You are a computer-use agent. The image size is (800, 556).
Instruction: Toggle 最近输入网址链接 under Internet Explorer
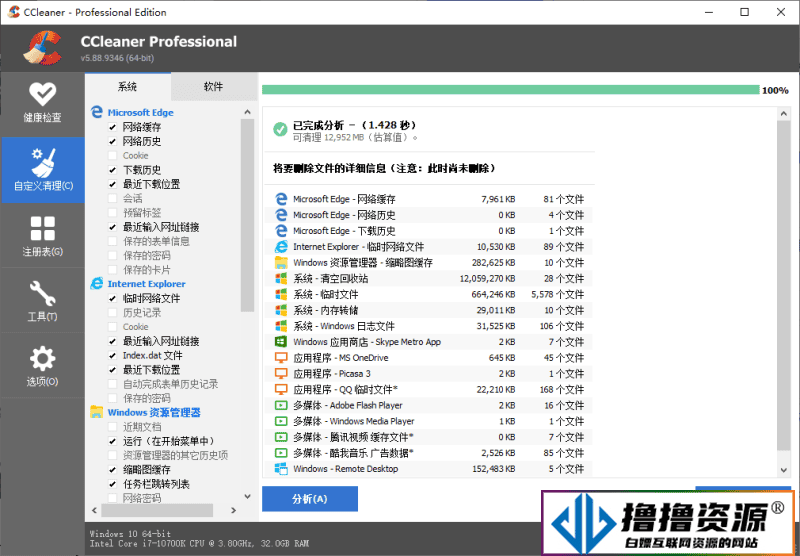112,341
